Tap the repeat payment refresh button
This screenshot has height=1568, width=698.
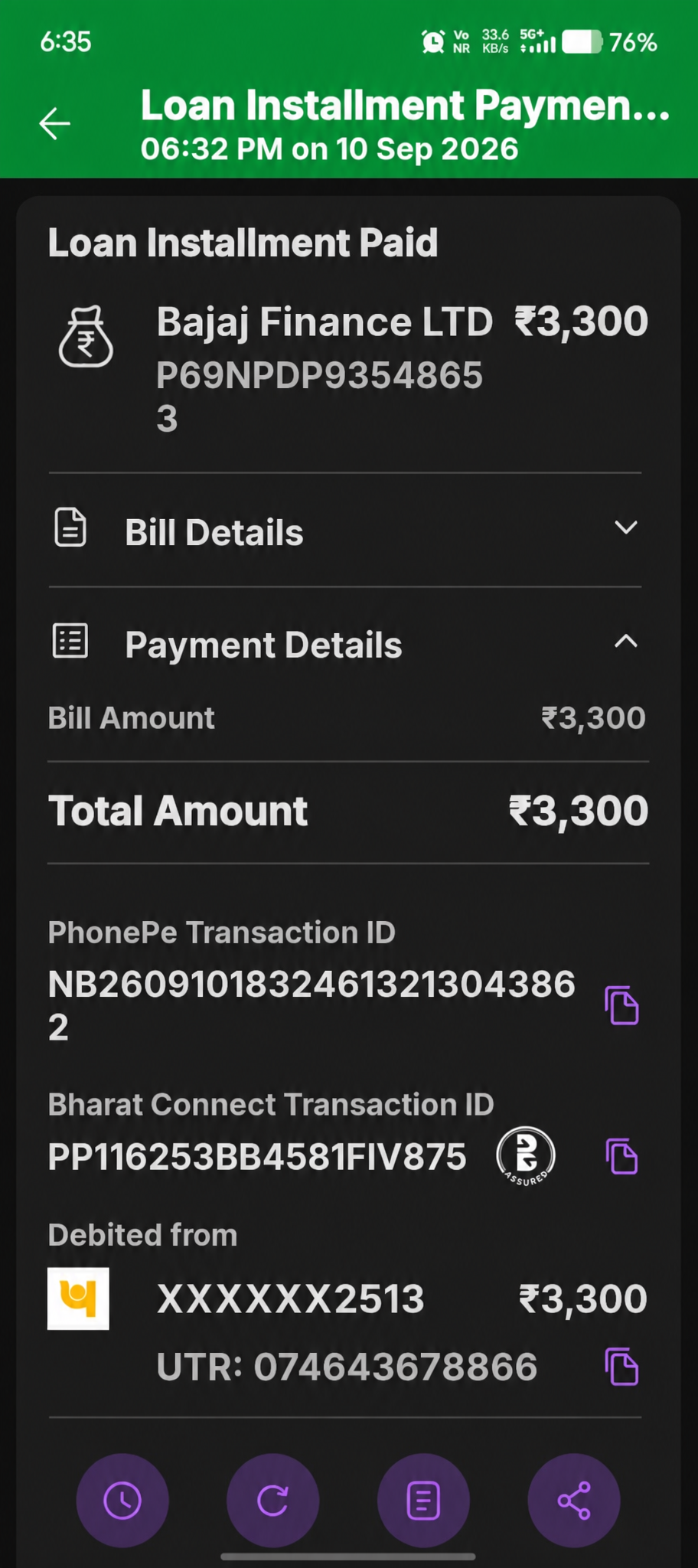coord(272,1500)
